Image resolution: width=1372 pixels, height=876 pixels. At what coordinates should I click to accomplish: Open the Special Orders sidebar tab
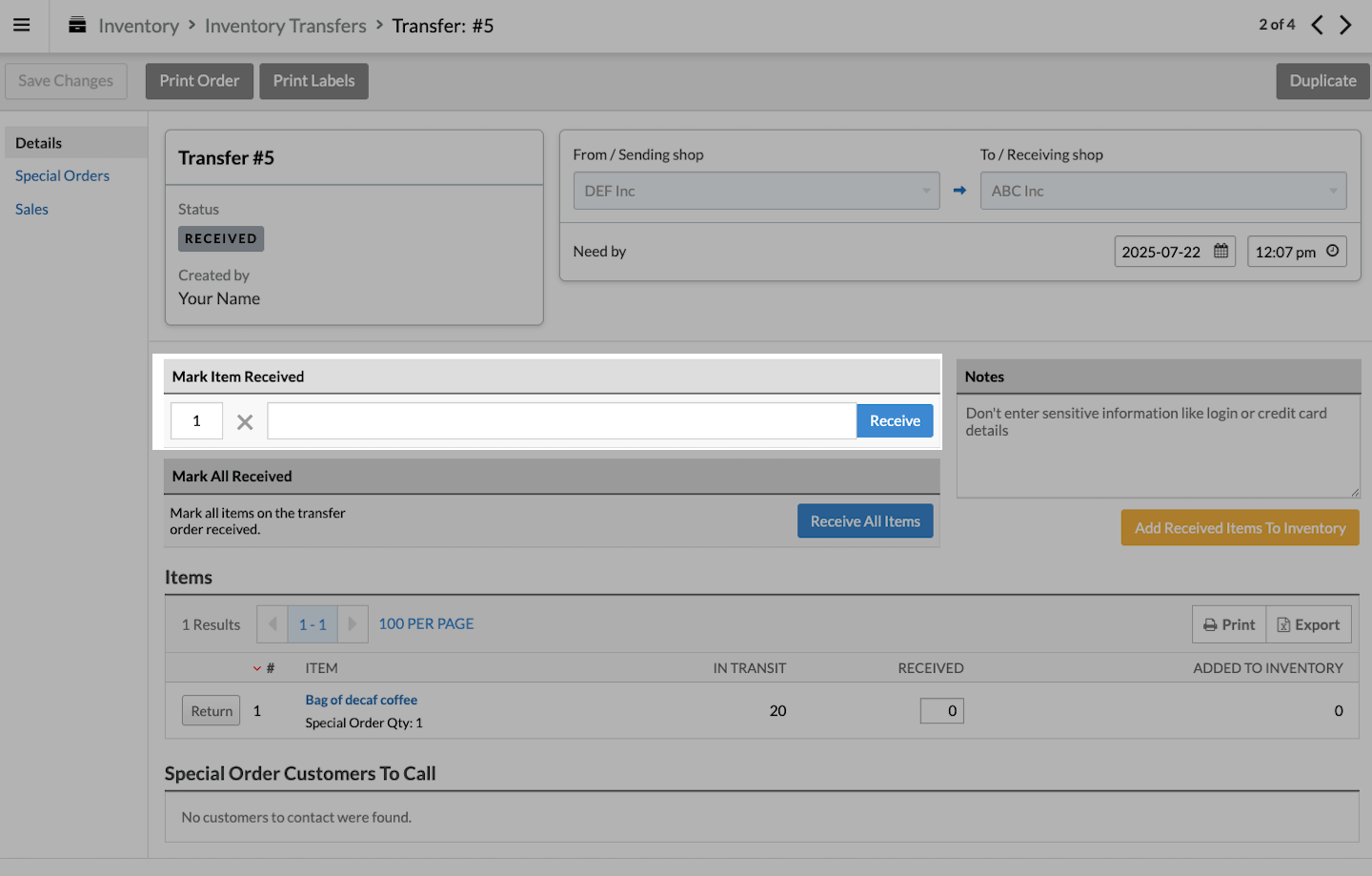(62, 175)
